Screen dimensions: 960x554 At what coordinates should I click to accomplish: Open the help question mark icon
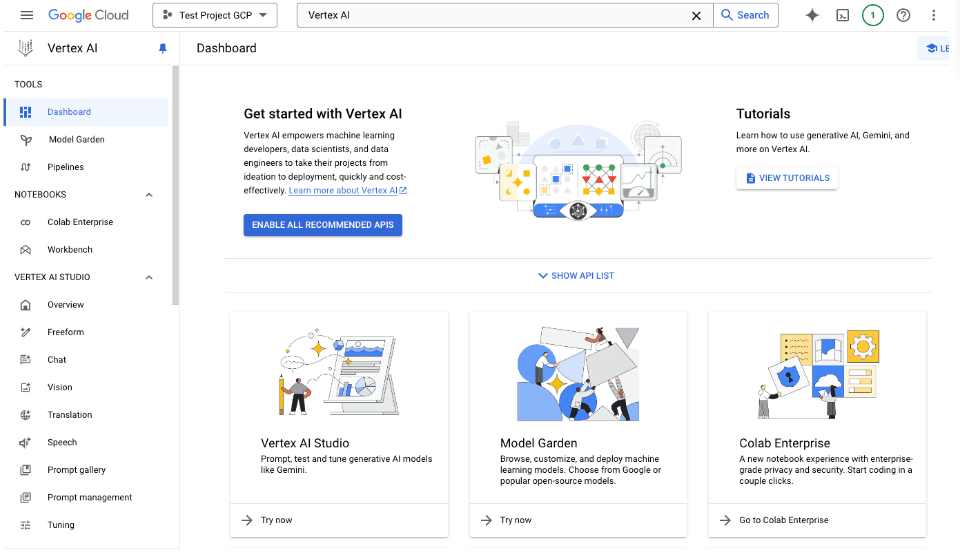point(903,15)
